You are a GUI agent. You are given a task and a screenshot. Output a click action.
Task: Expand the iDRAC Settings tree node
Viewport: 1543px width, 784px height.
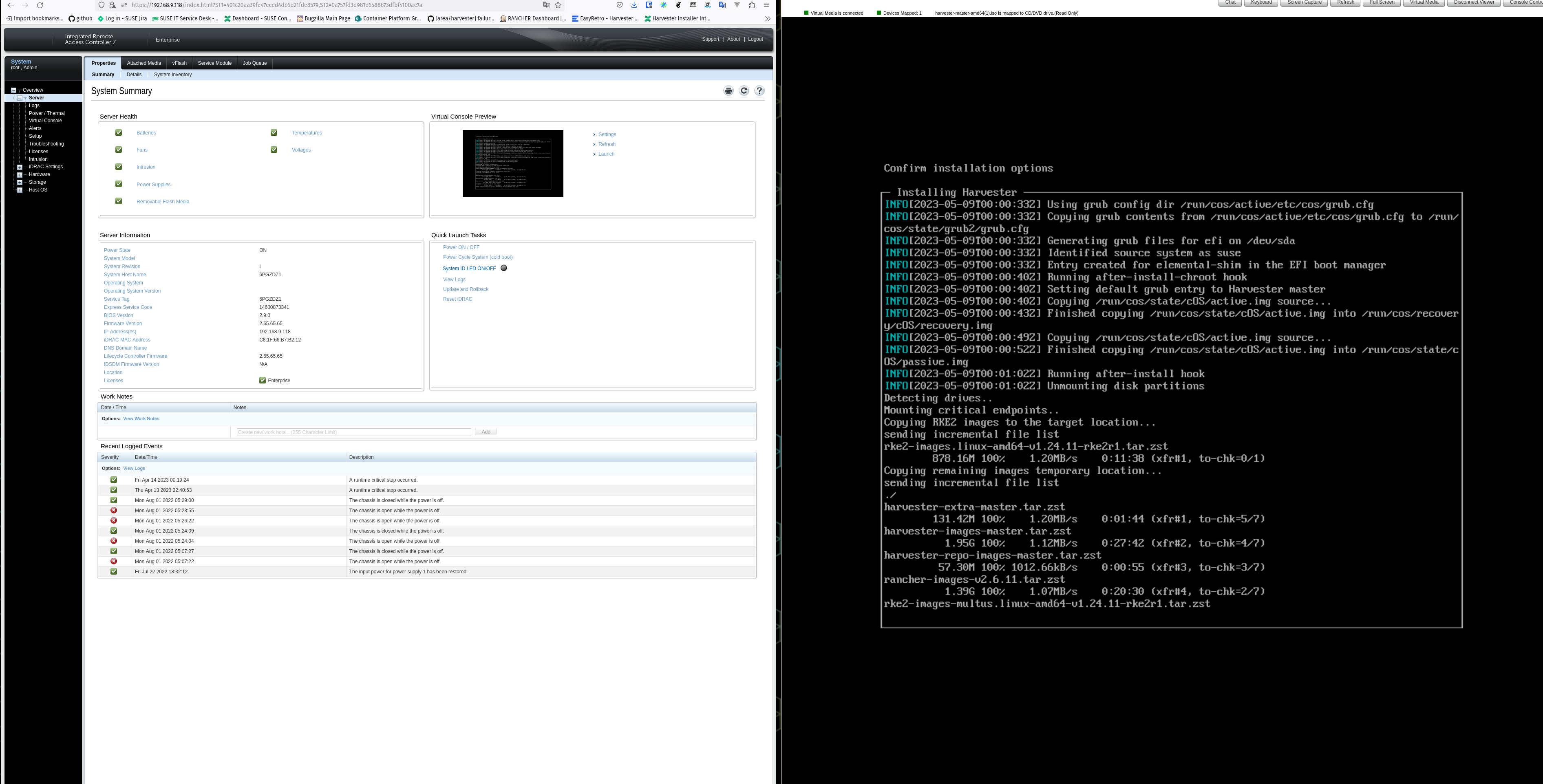pos(19,167)
